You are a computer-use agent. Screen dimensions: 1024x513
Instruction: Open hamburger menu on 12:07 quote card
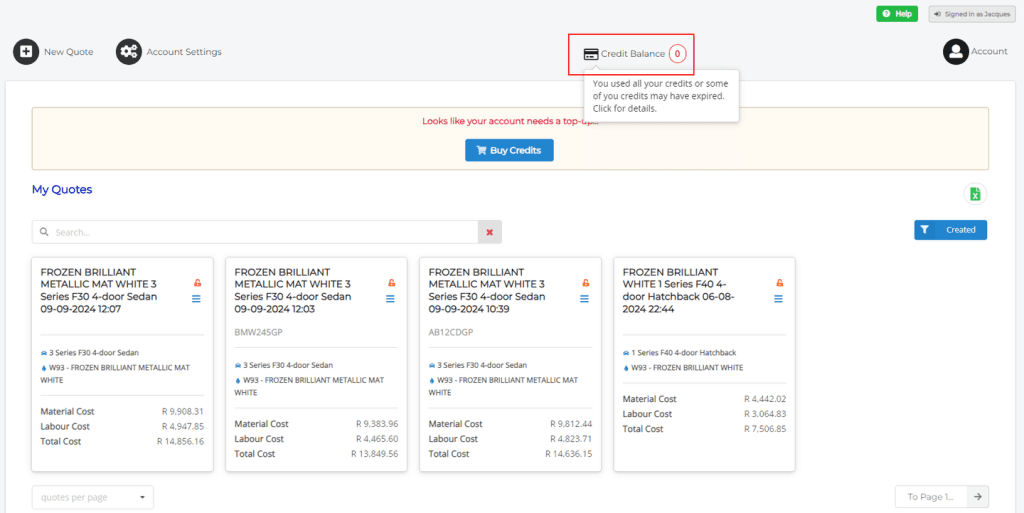(197, 299)
